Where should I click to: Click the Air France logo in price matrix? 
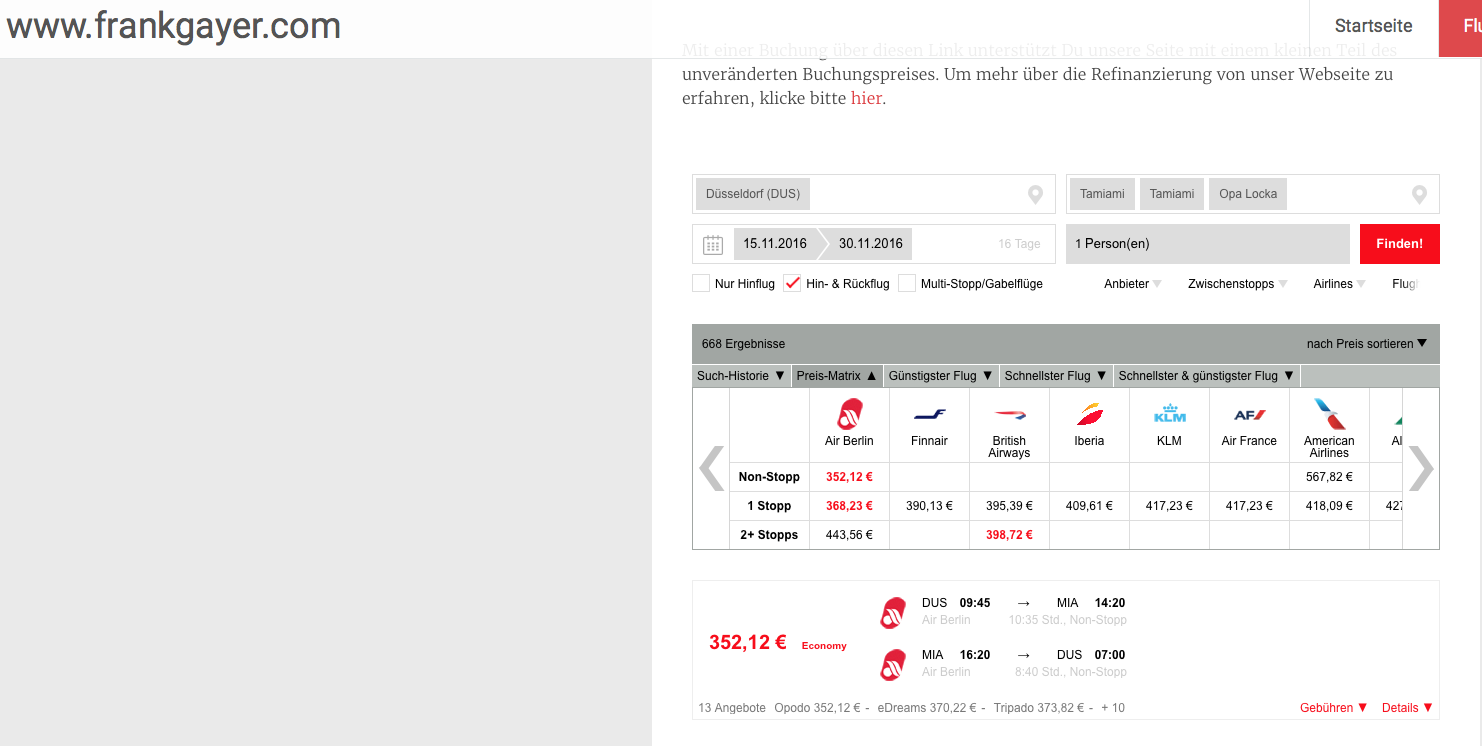[1249, 414]
